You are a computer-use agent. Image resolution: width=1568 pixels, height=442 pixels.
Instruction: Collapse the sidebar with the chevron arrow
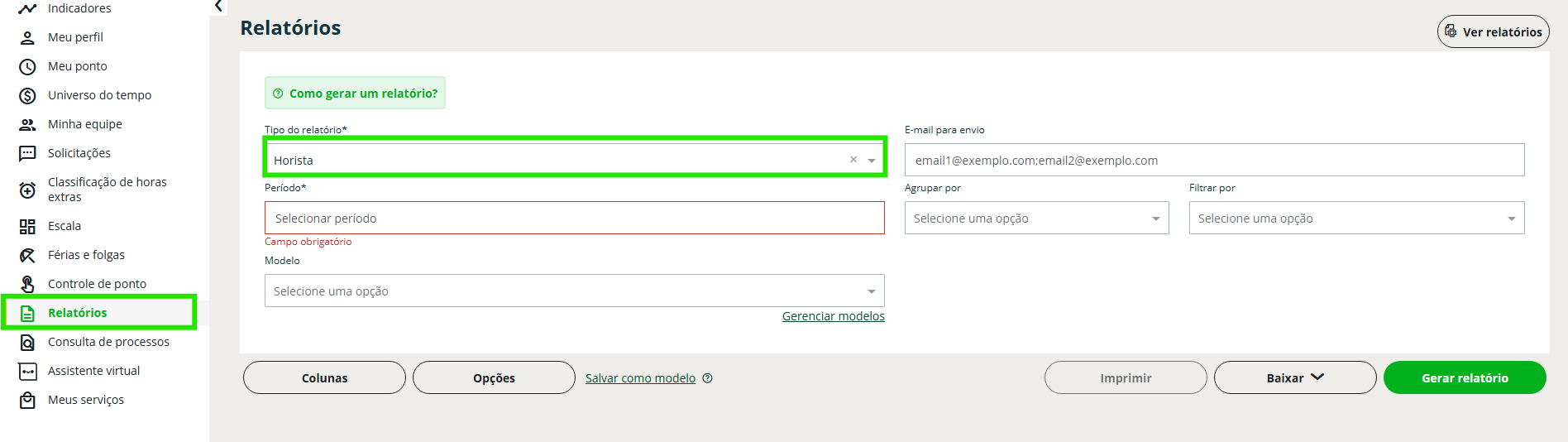pos(218,7)
